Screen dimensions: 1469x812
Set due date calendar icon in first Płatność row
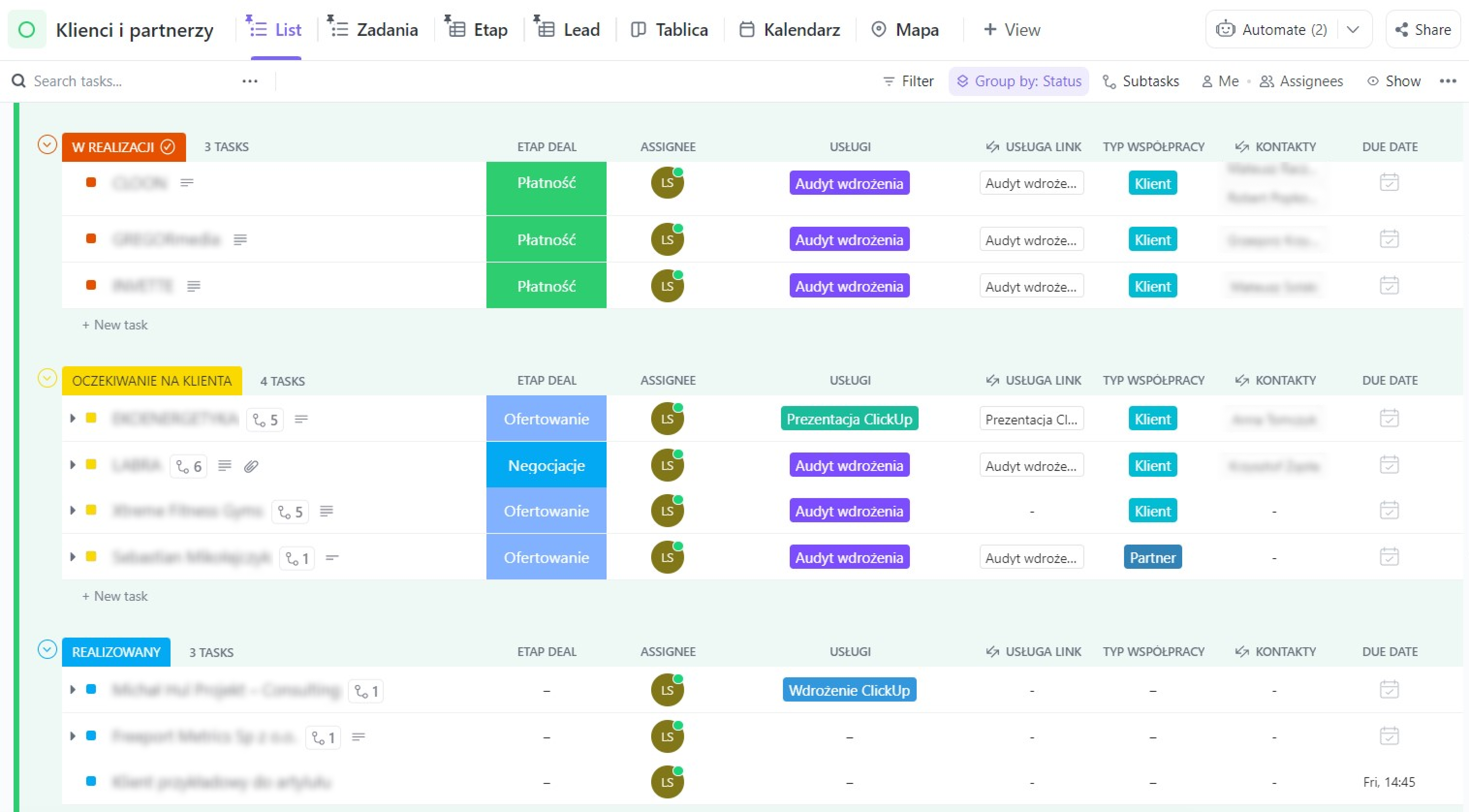click(1389, 183)
